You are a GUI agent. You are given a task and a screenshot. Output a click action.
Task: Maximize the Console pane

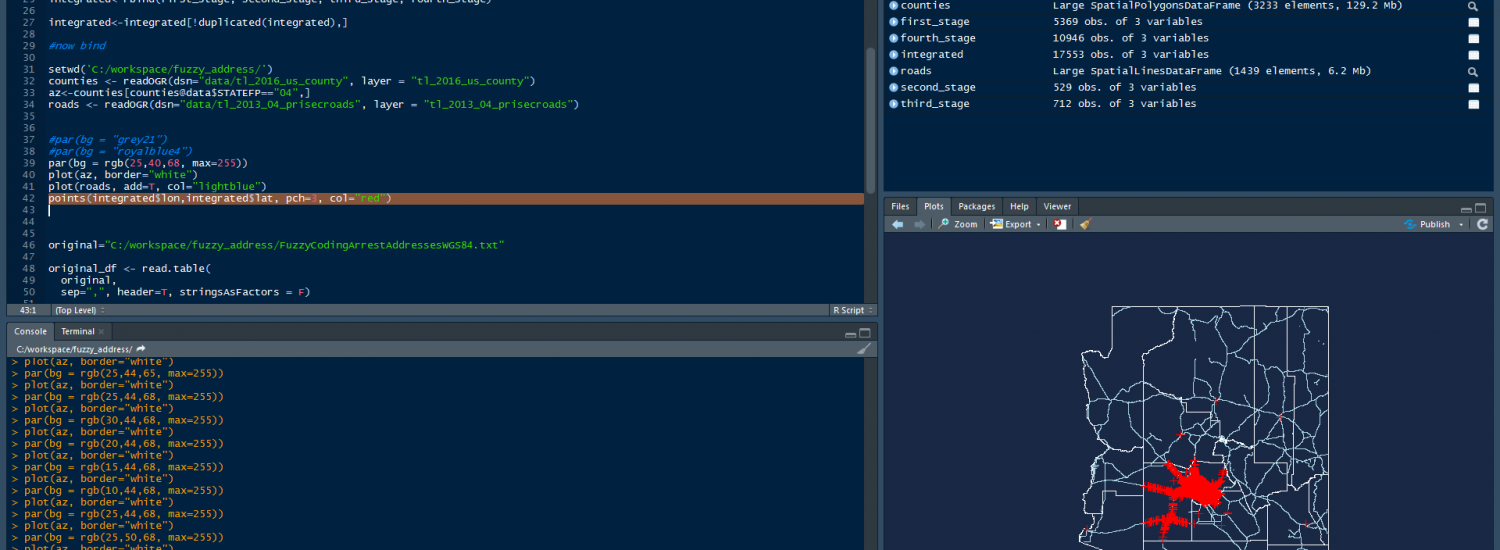(865, 333)
